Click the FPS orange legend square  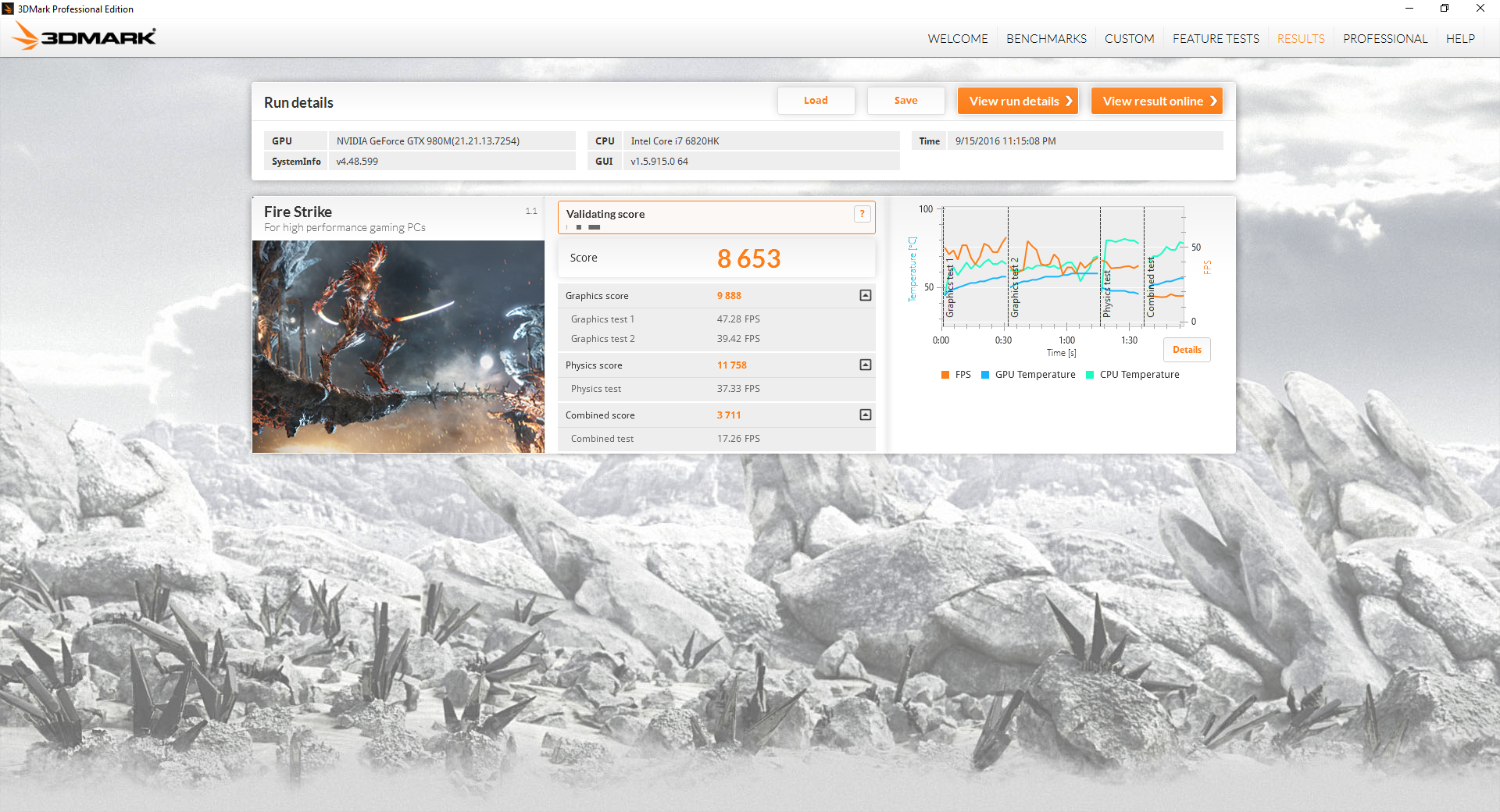click(x=945, y=375)
